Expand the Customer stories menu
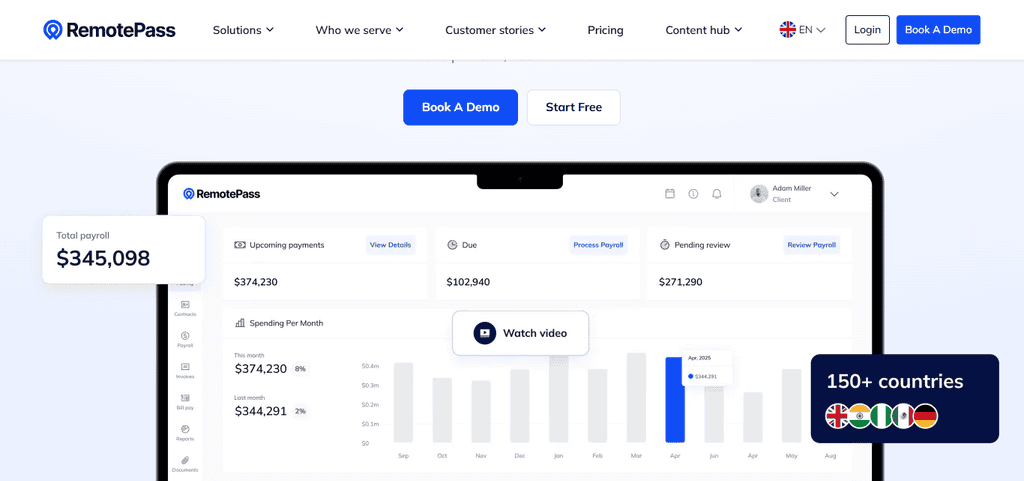This screenshot has height=481, width=1024. (x=495, y=30)
